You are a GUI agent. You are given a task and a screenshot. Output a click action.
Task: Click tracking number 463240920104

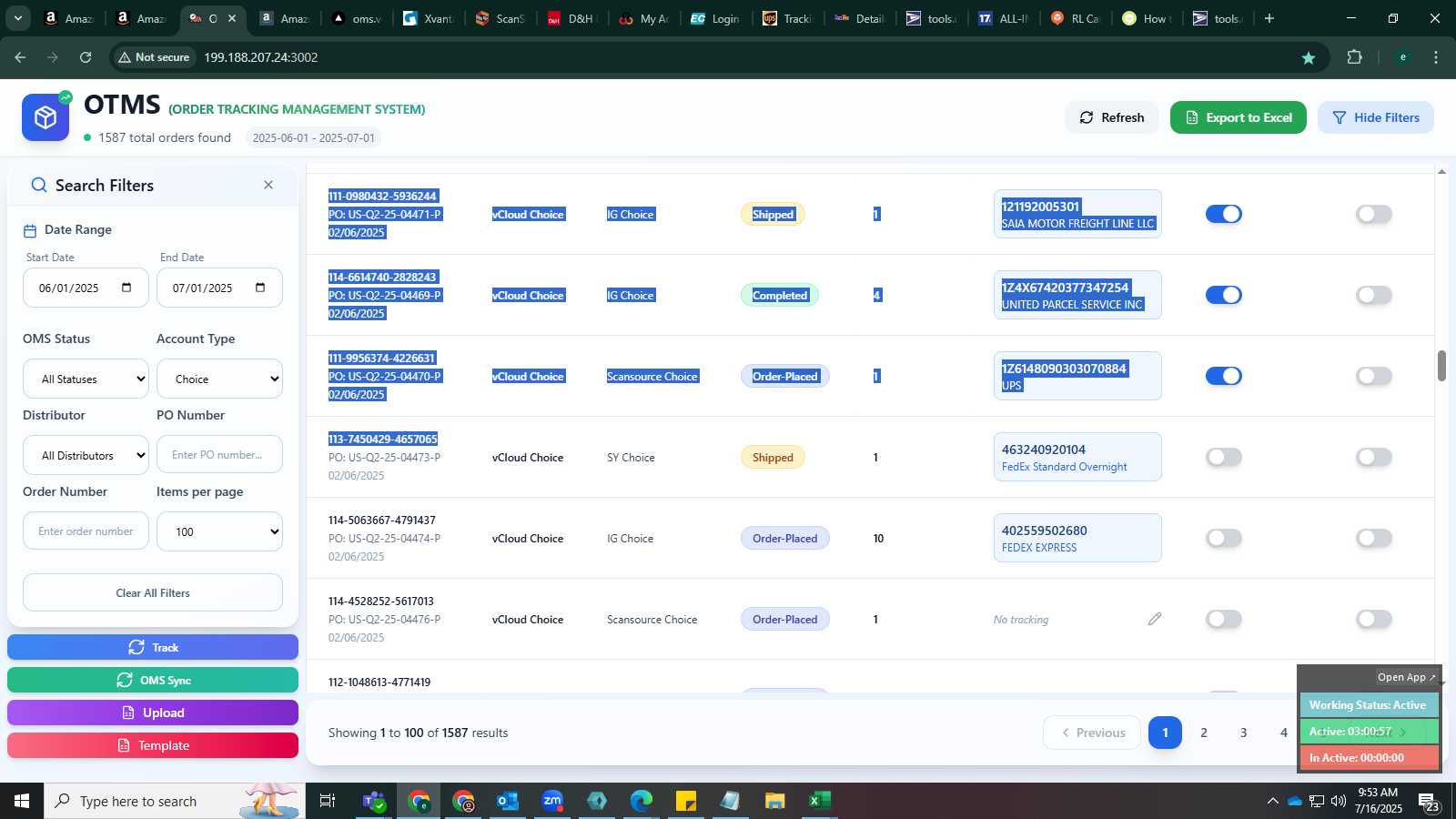[x=1044, y=450]
